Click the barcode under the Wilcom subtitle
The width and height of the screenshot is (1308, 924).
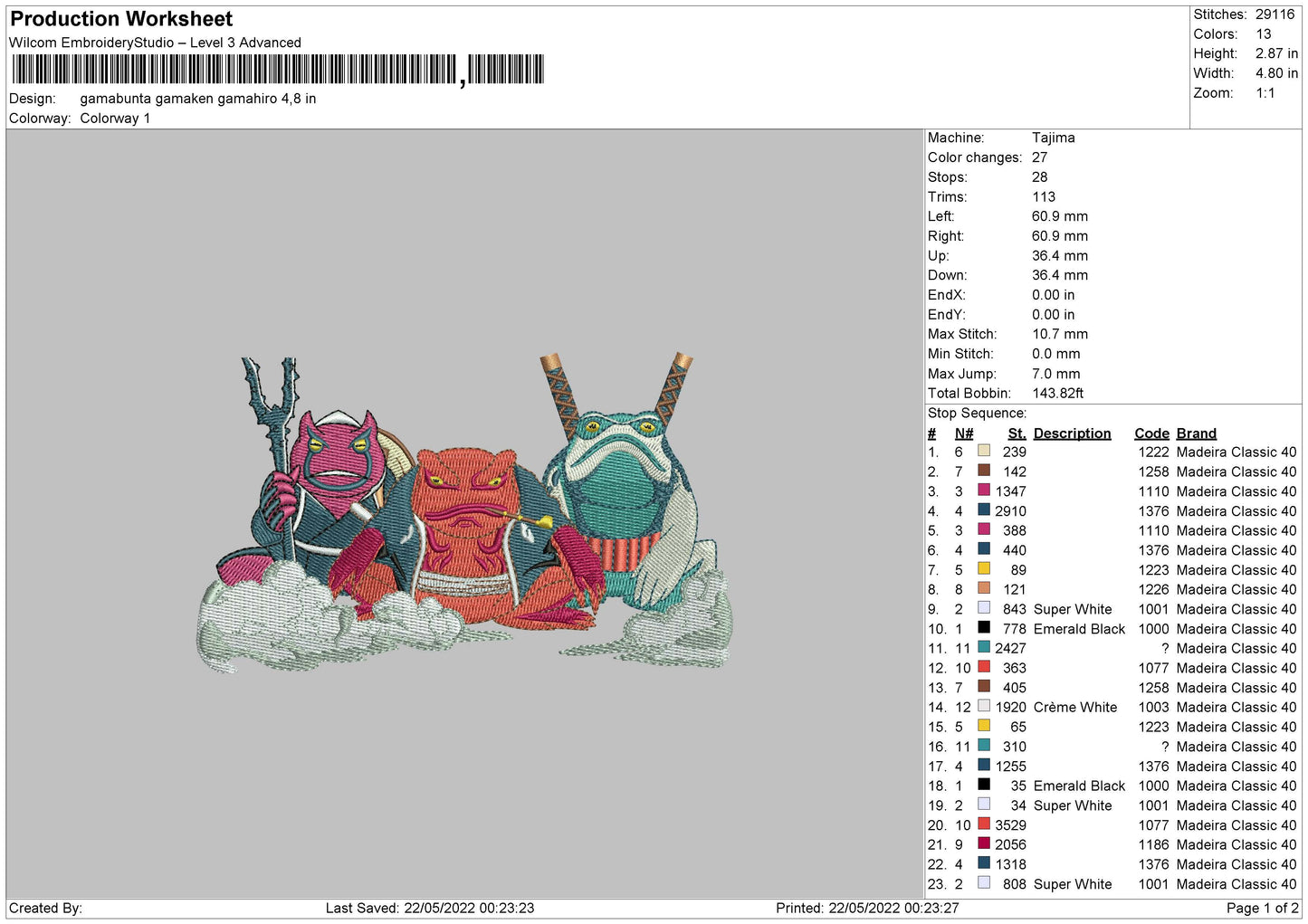click(x=278, y=70)
